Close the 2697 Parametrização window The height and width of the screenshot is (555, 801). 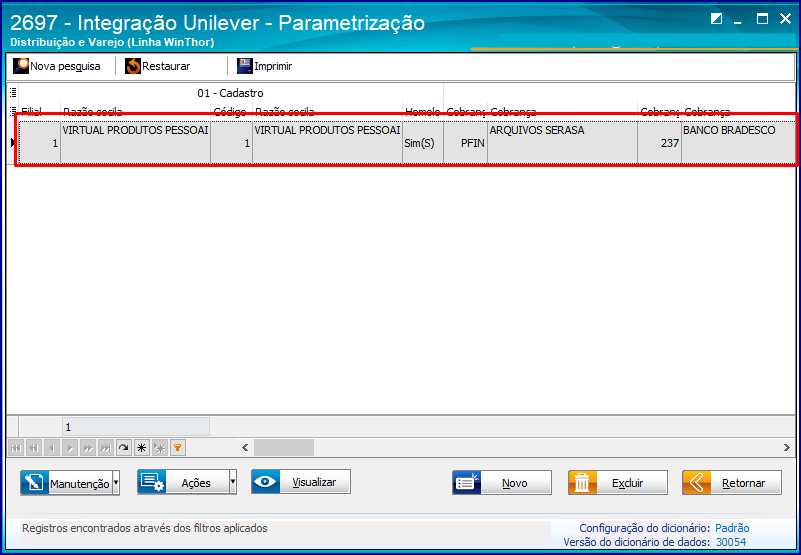coord(785,18)
